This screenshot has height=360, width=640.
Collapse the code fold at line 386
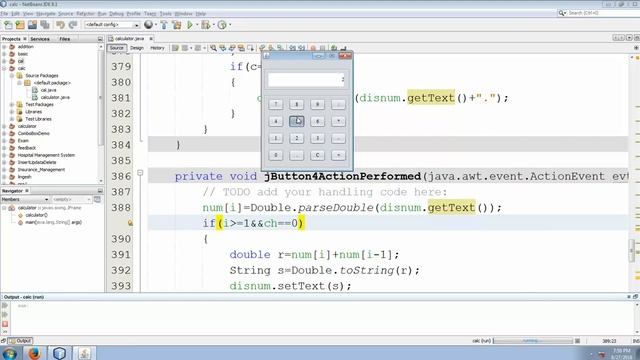click(x=140, y=173)
